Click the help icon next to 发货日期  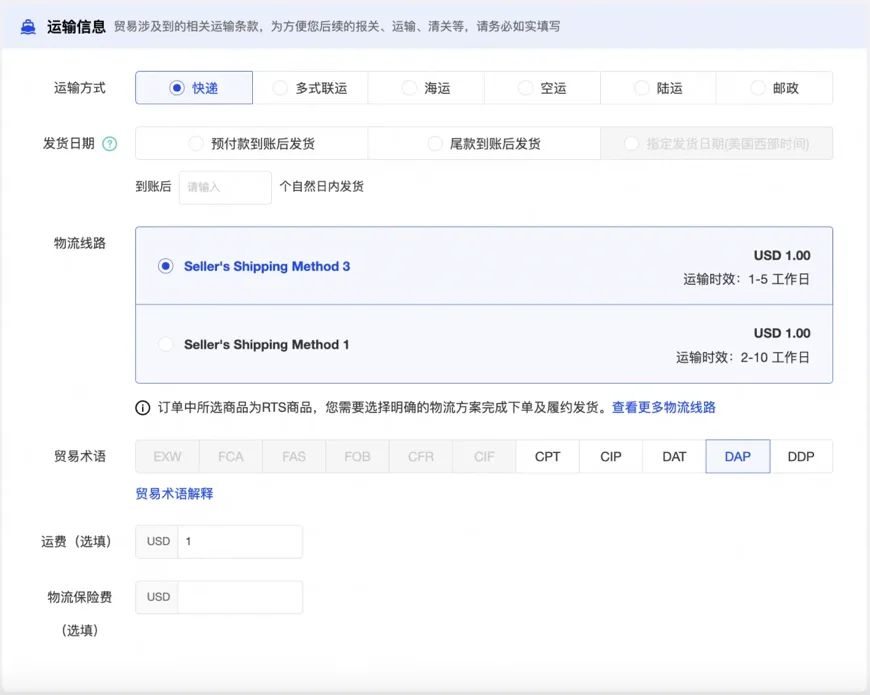pyautogui.click(x=110, y=144)
